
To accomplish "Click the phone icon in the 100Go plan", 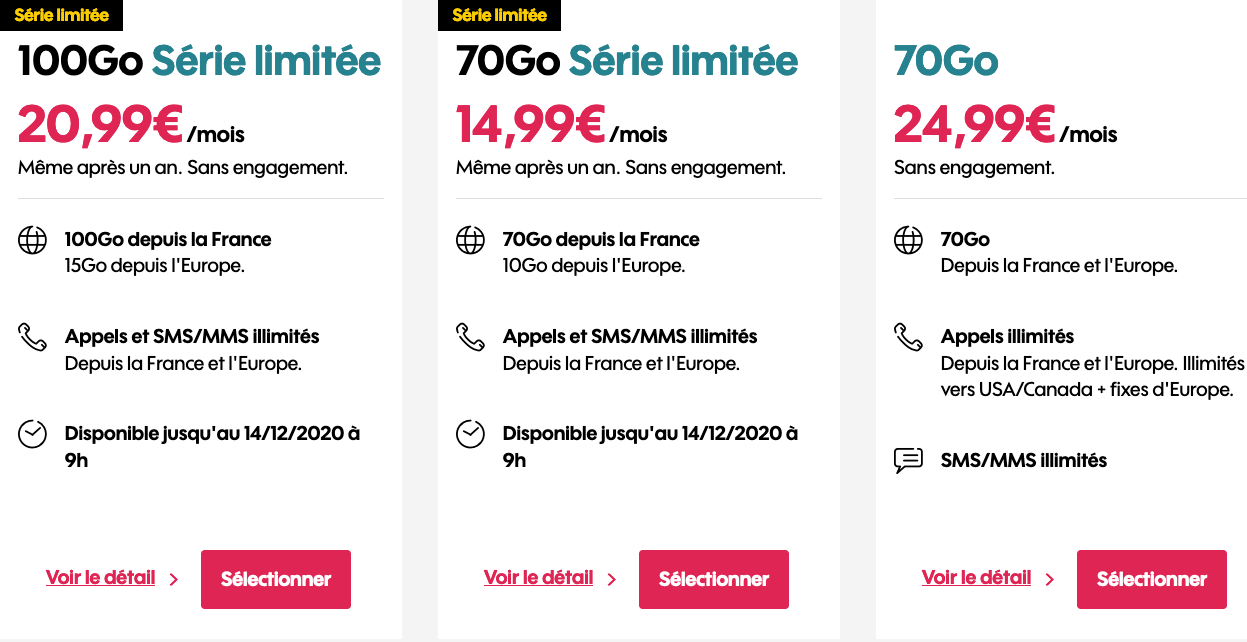I will (33, 337).
